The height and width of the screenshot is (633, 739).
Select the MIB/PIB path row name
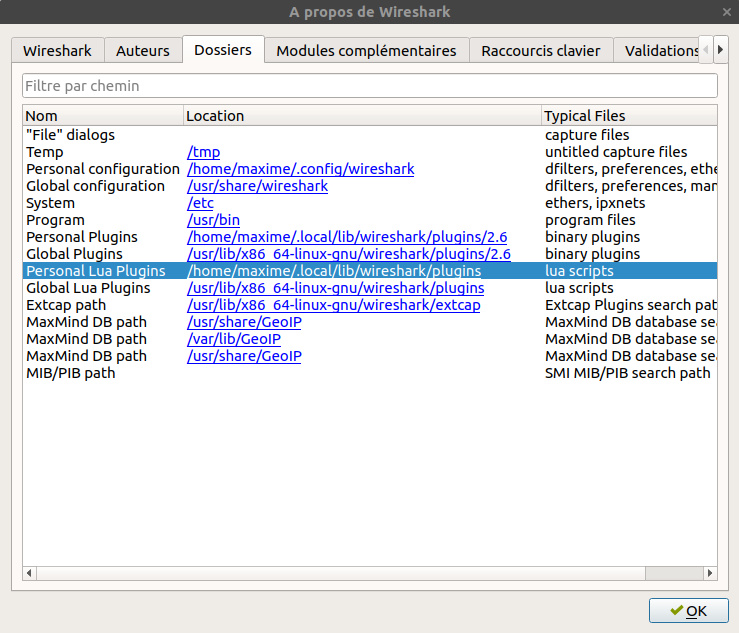coord(71,373)
